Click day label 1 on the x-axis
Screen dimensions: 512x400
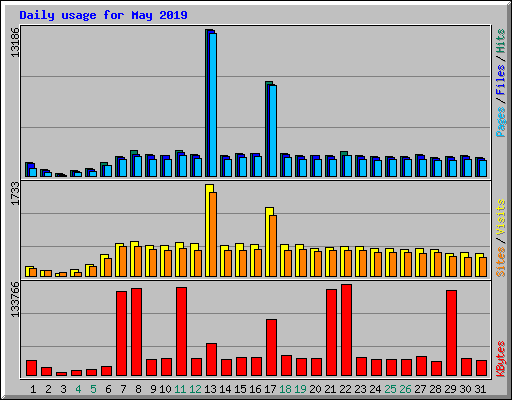pyautogui.click(x=33, y=389)
